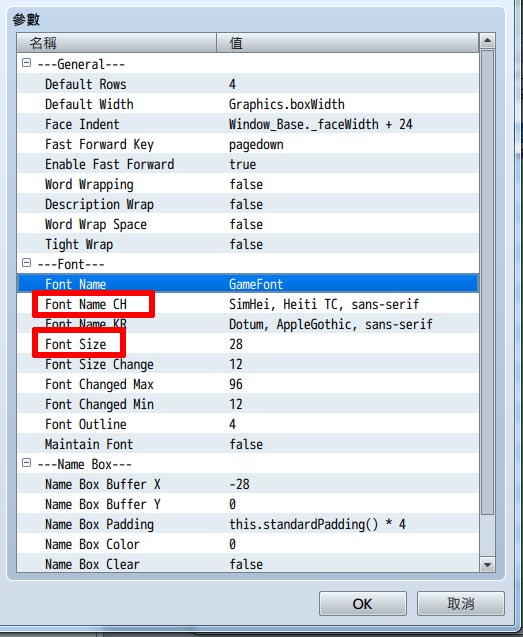Image resolution: width=523 pixels, height=637 pixels.
Task: Click the 取消 cancel button
Action: [461, 604]
